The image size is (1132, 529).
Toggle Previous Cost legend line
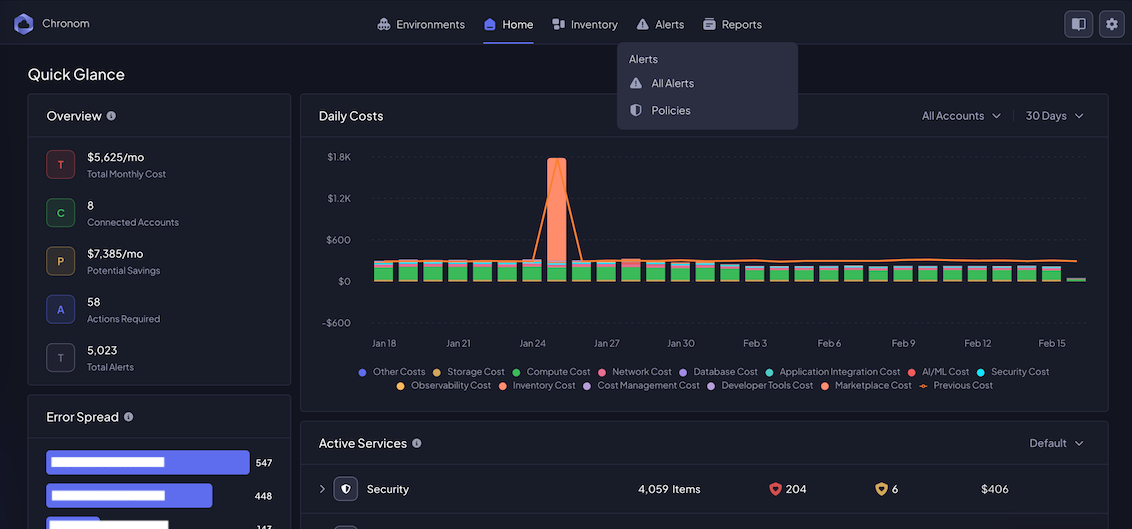tap(955, 385)
